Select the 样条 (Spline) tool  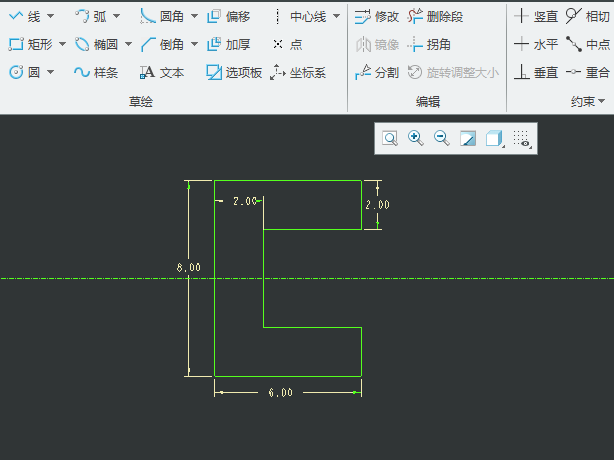(96, 72)
